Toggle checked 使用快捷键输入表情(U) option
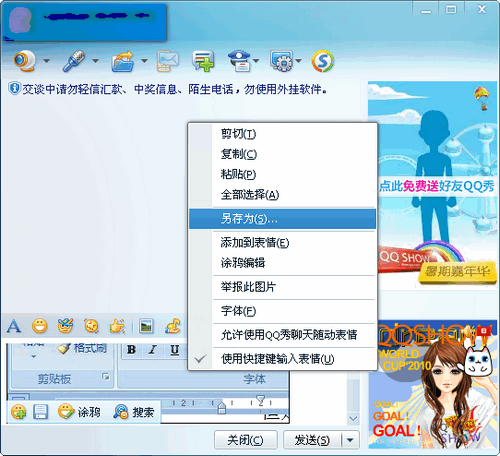The image size is (500, 456). click(283, 359)
